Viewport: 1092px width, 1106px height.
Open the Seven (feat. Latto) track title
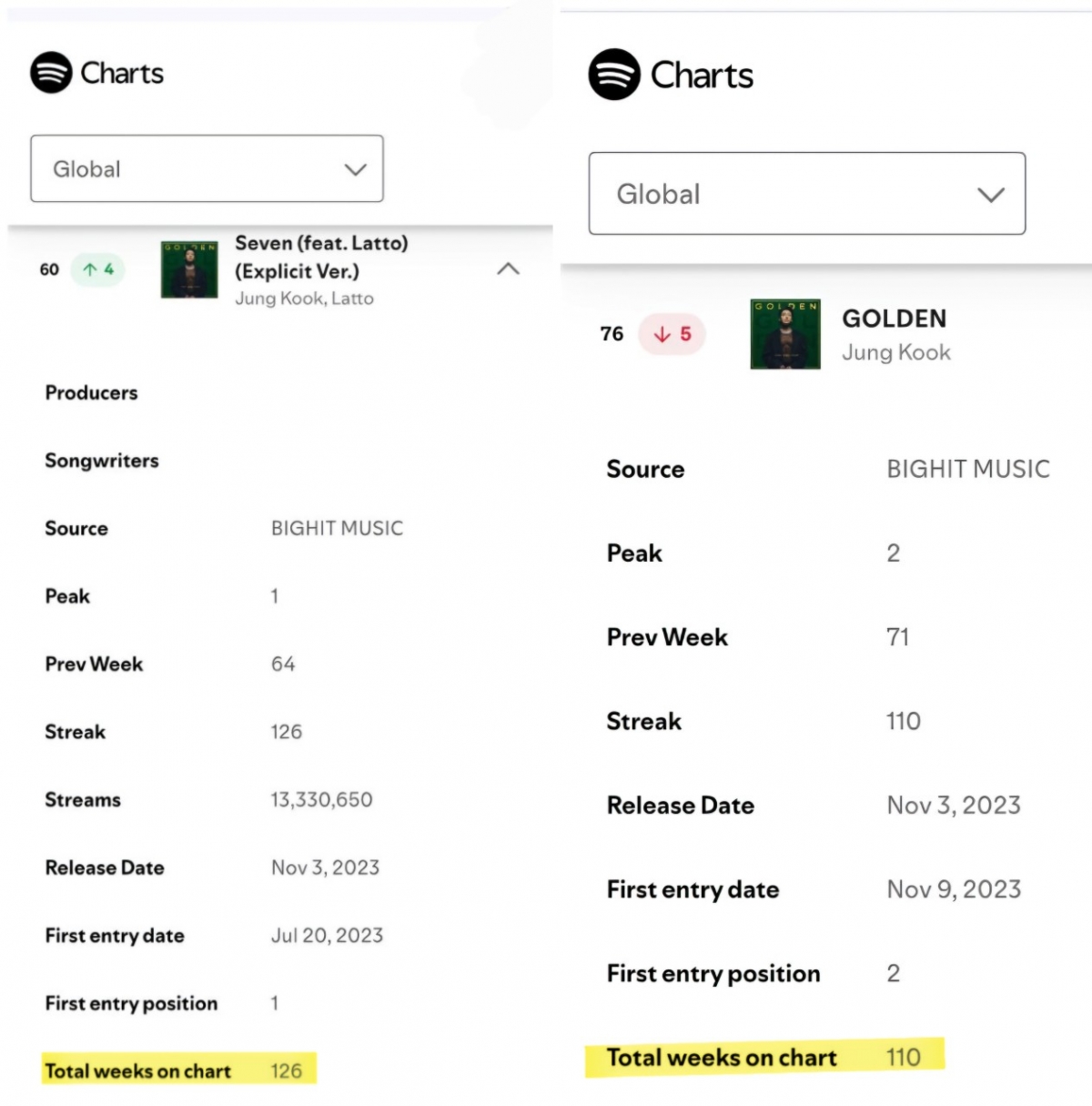click(x=321, y=257)
